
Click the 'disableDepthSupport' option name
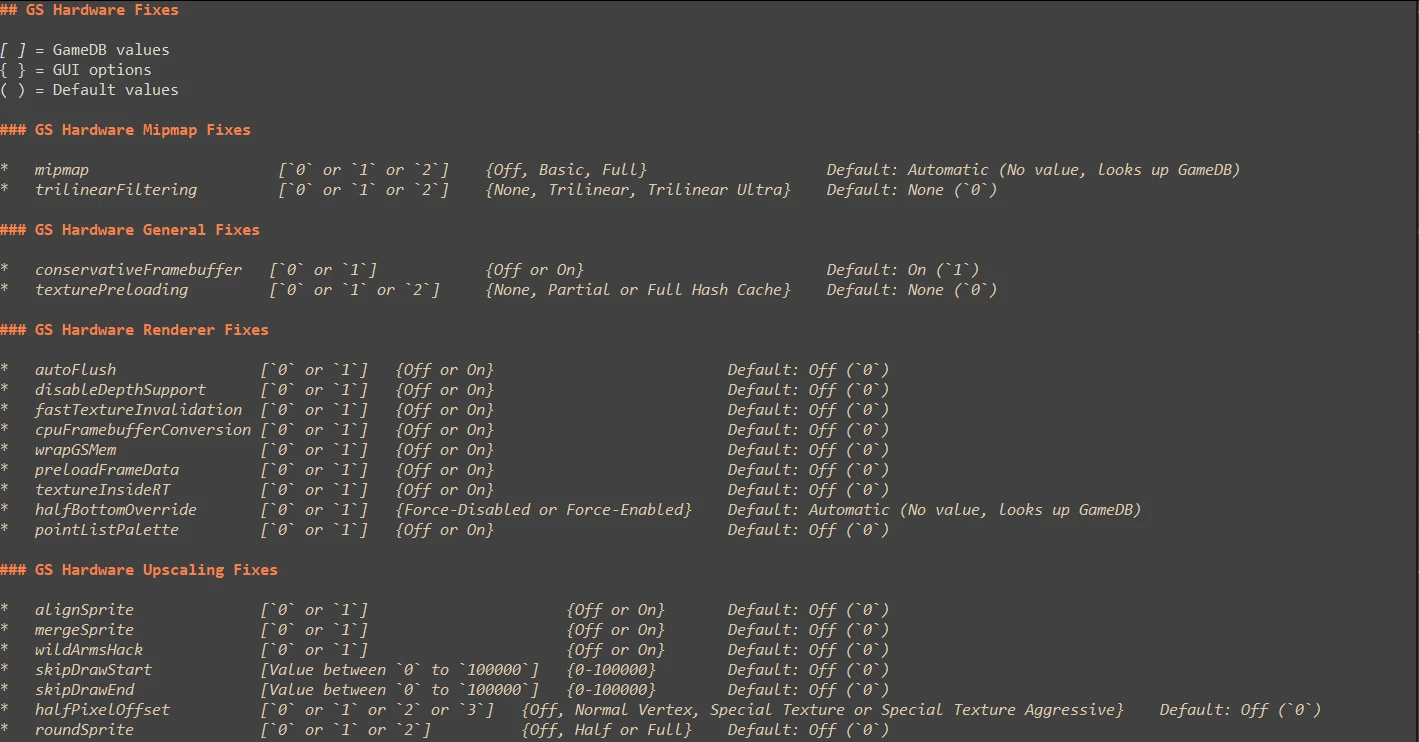coord(120,390)
